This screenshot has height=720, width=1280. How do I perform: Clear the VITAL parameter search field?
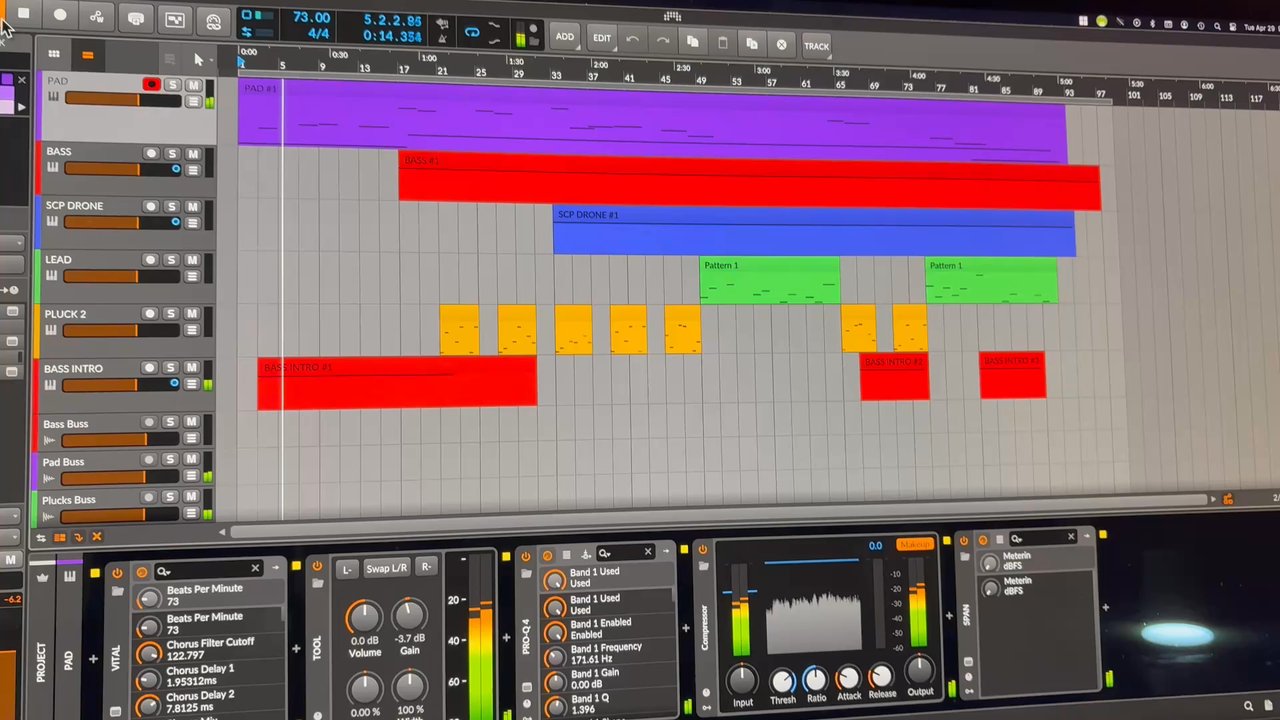[x=255, y=568]
